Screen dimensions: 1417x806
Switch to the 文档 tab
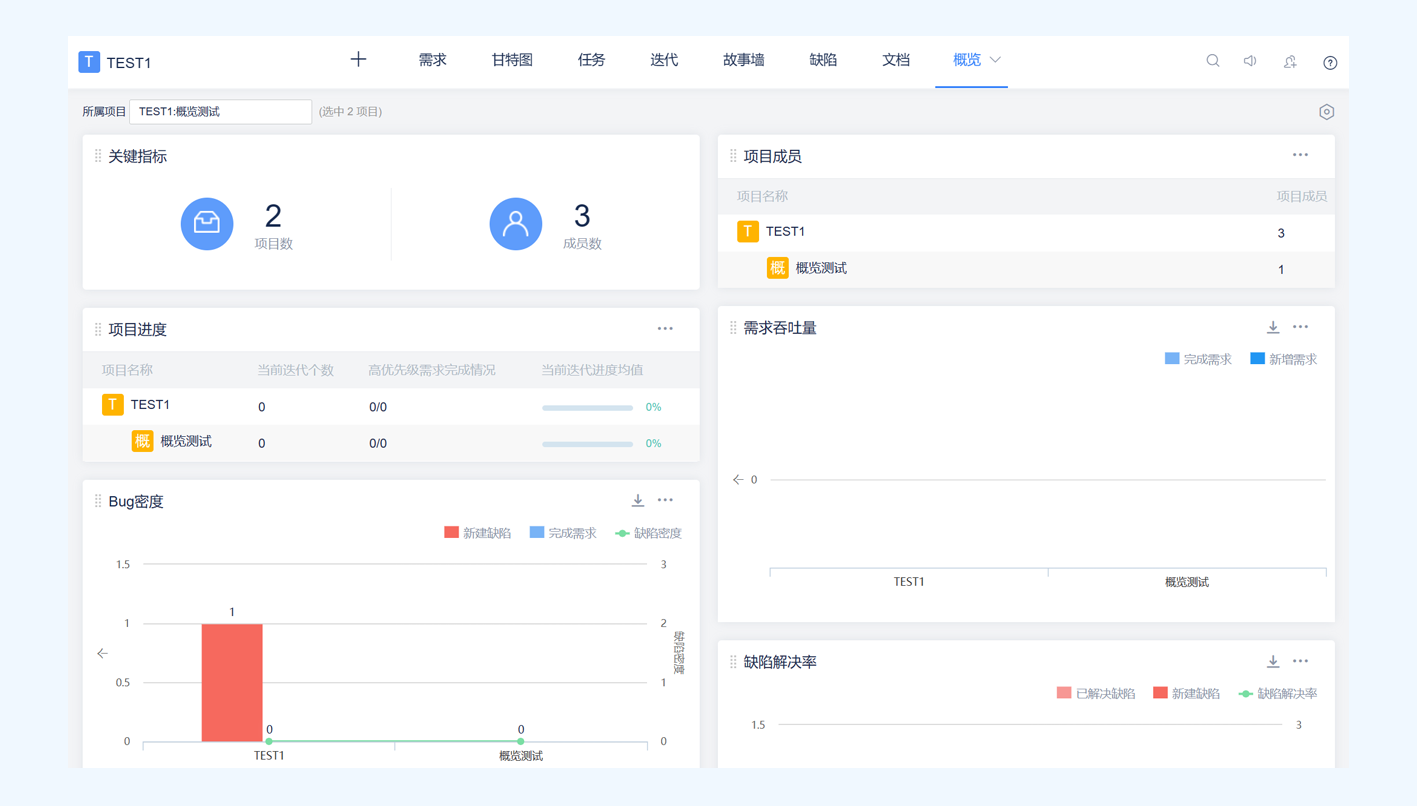pos(896,60)
